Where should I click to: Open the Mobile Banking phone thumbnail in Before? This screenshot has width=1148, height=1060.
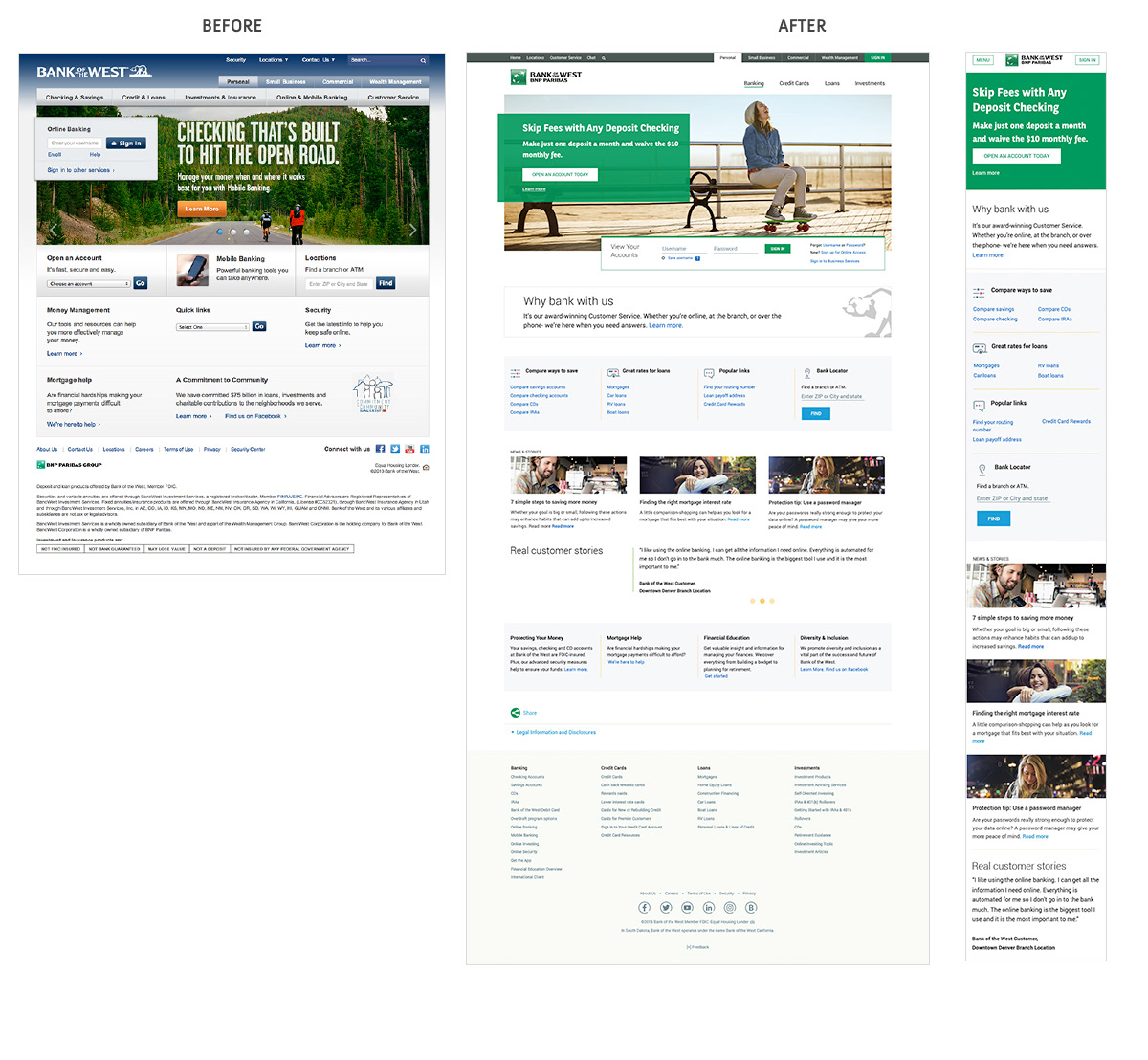pos(193,271)
